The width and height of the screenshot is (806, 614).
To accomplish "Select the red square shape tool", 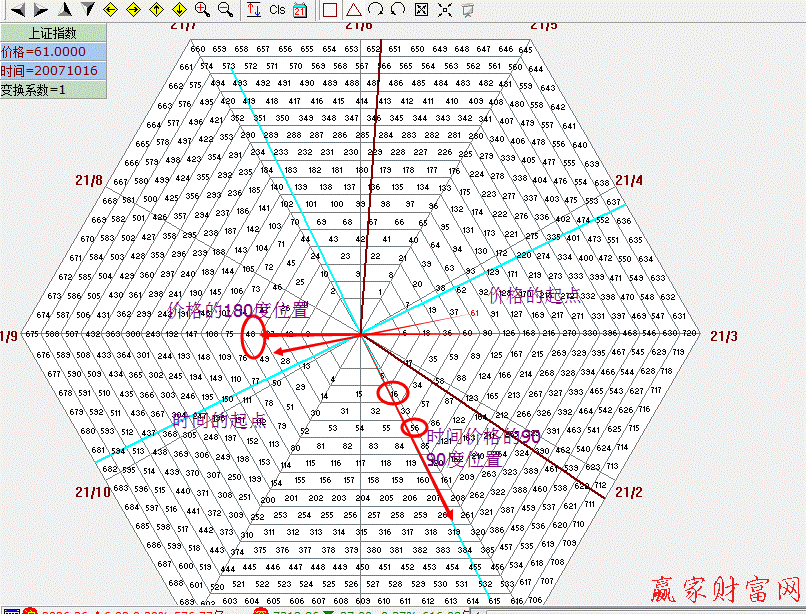I will [330, 10].
